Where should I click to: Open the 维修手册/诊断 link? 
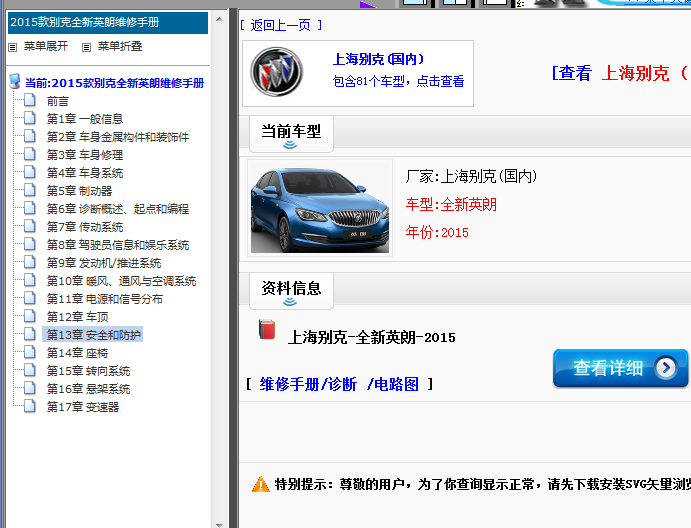(x=308, y=384)
